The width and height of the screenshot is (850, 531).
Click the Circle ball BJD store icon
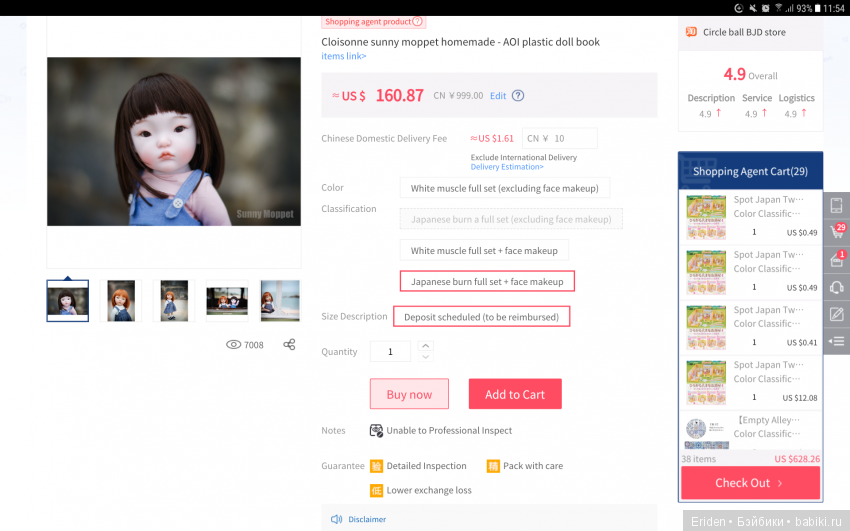(690, 32)
